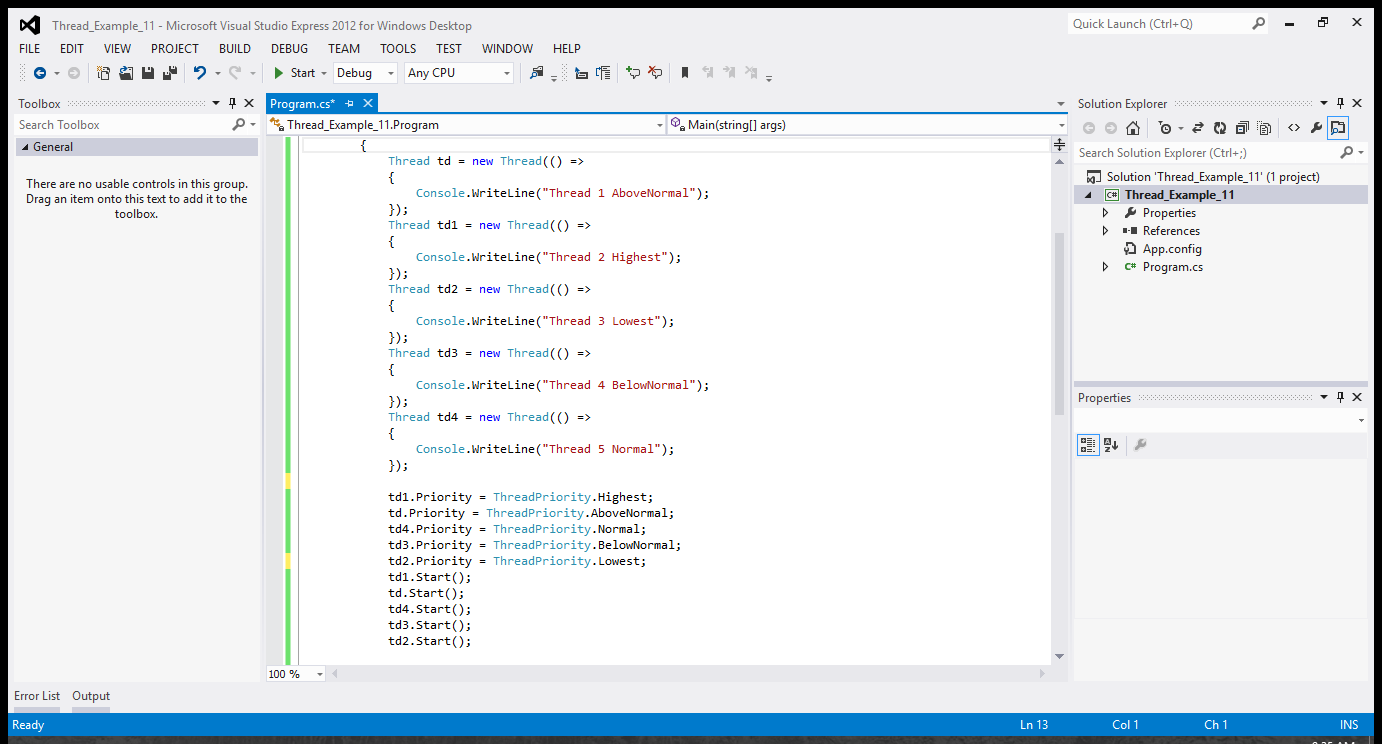Save Program.cs with the single-disk Save icon

pyautogui.click(x=148, y=73)
